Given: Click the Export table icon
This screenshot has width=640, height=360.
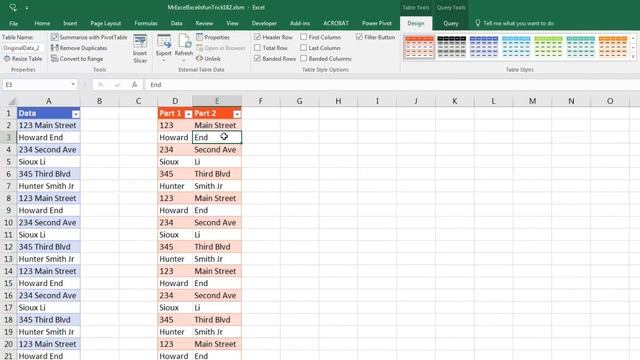Looking at the screenshot, I should [164, 42].
